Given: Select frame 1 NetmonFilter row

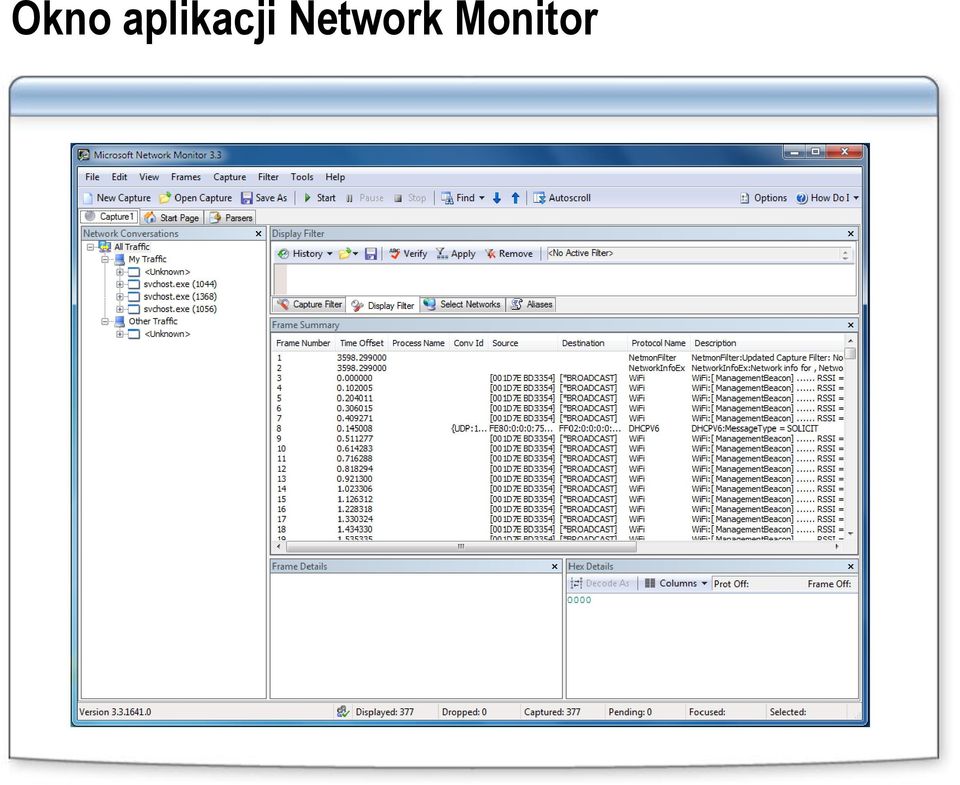Looking at the screenshot, I should [558, 358].
